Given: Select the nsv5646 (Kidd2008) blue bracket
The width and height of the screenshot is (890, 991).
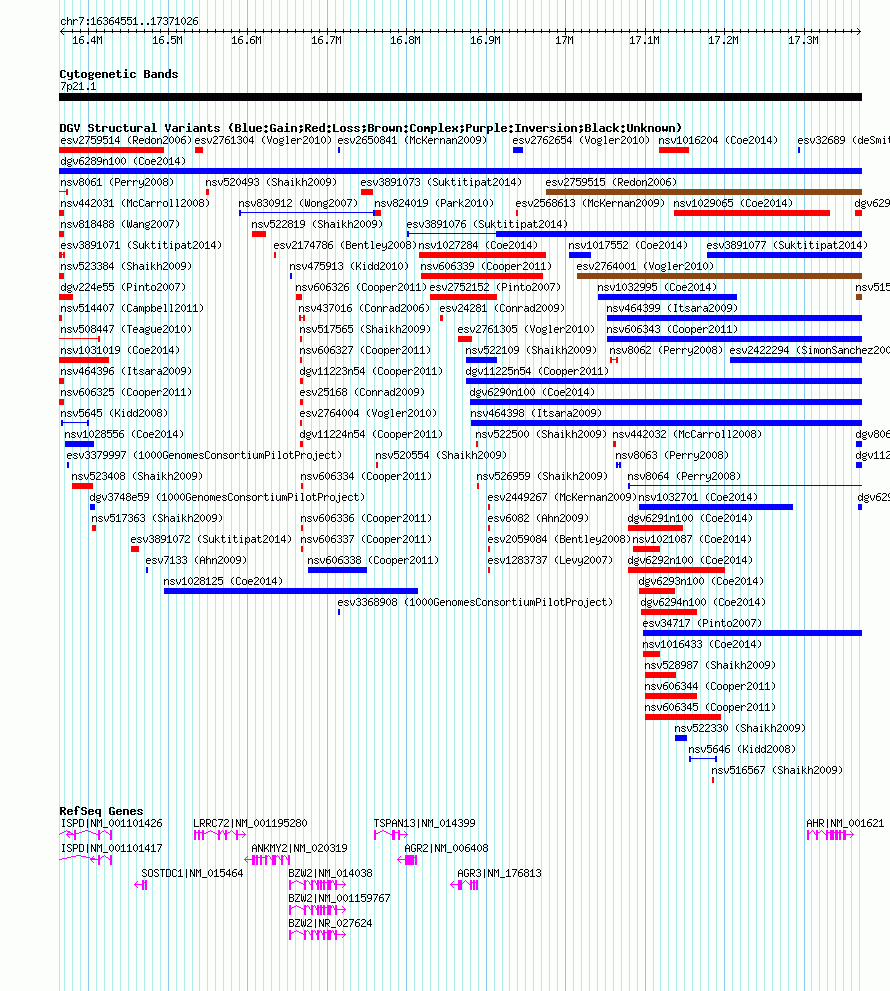Looking at the screenshot, I should coord(703,758).
